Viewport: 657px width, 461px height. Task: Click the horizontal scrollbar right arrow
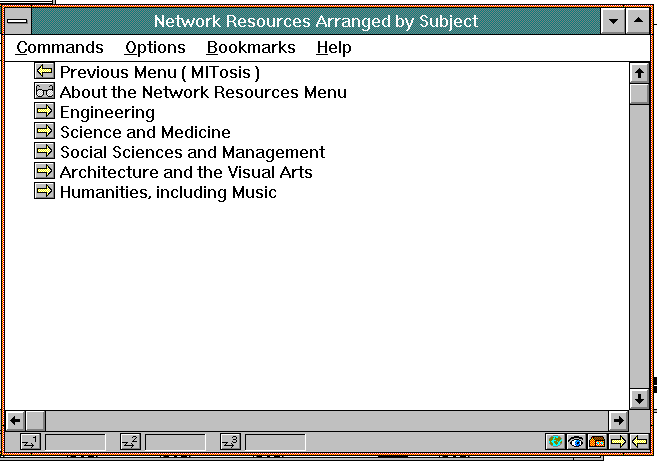(618, 420)
